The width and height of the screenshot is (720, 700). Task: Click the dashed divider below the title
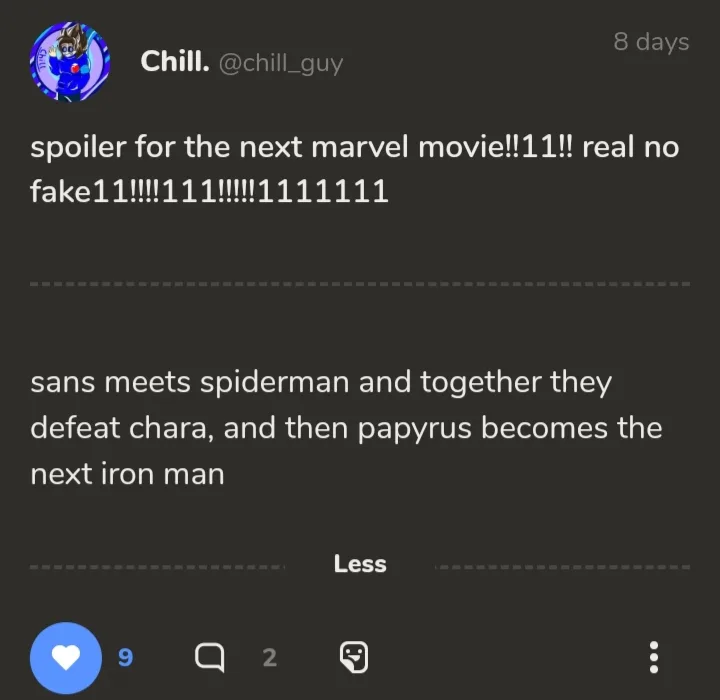360,284
